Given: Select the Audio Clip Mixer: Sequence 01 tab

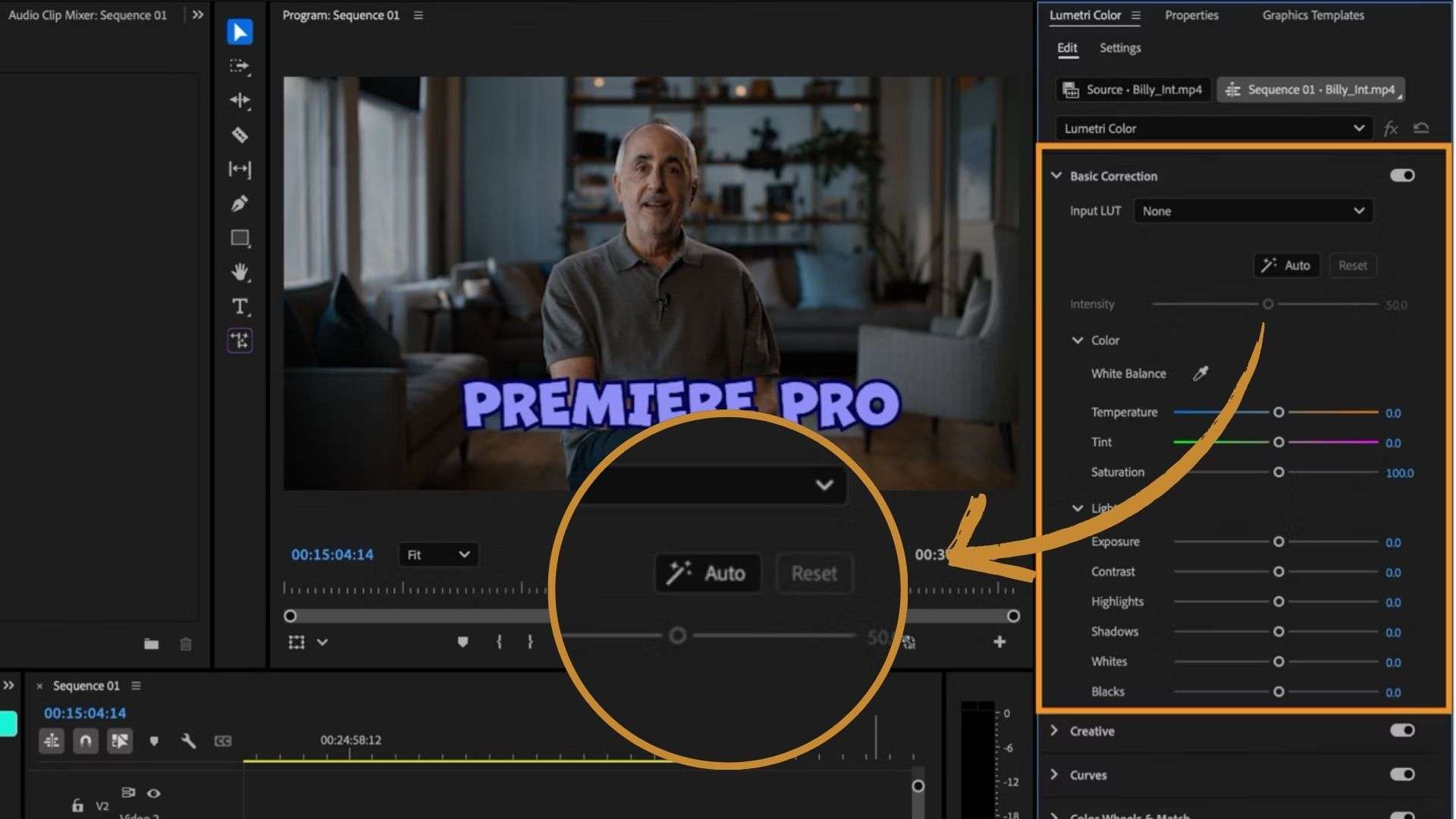Looking at the screenshot, I should [x=87, y=15].
